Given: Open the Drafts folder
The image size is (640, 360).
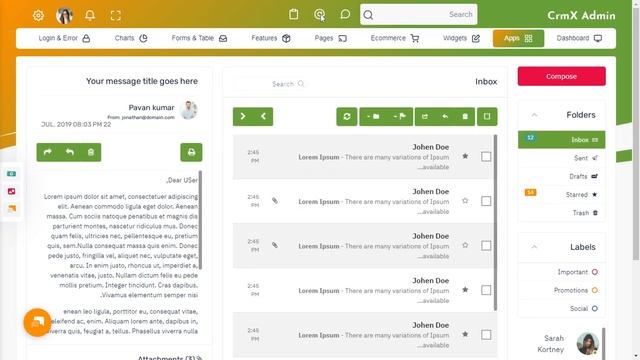Looking at the screenshot, I should (562, 176).
